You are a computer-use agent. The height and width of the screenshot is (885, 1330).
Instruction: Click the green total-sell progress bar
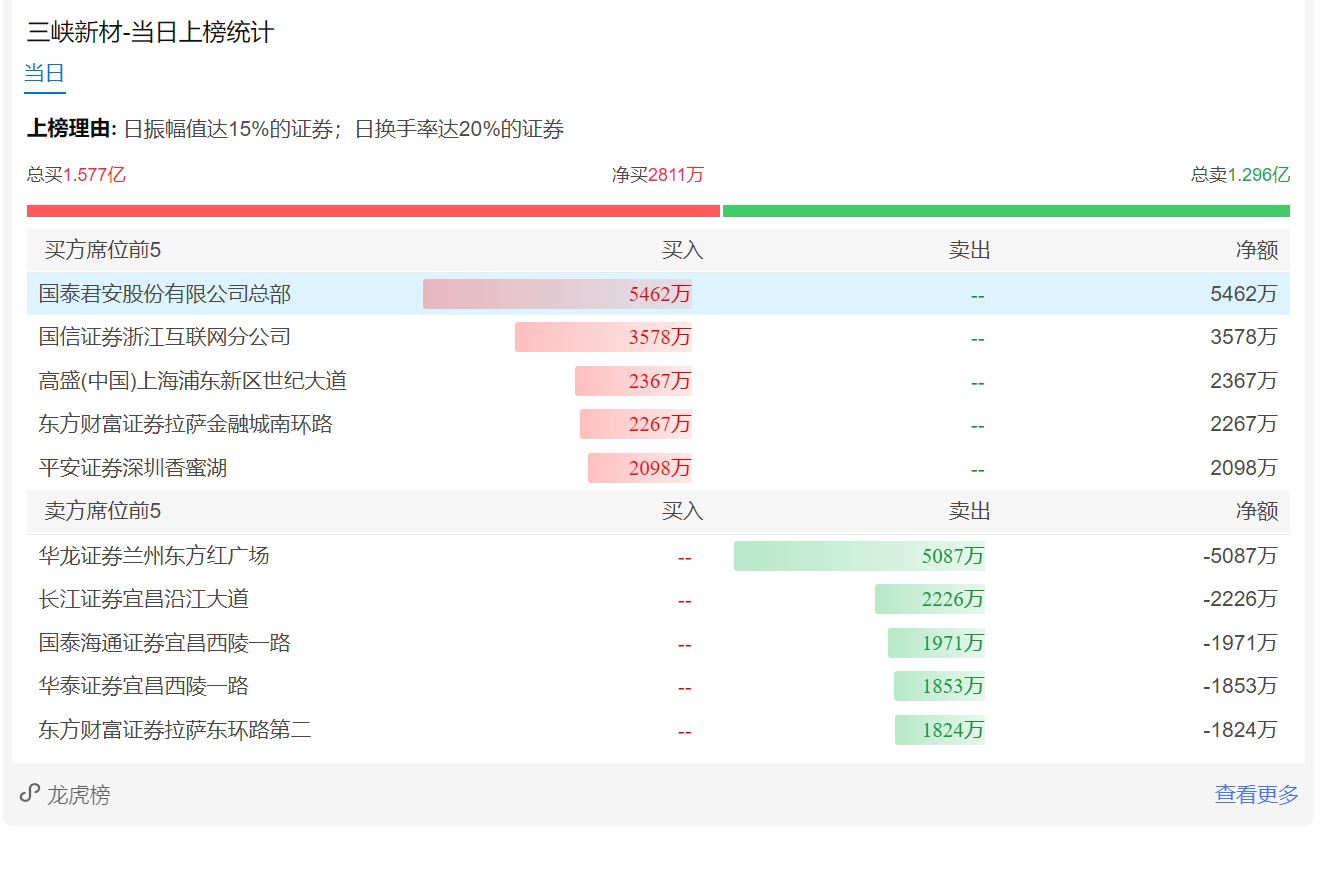coord(1006,211)
